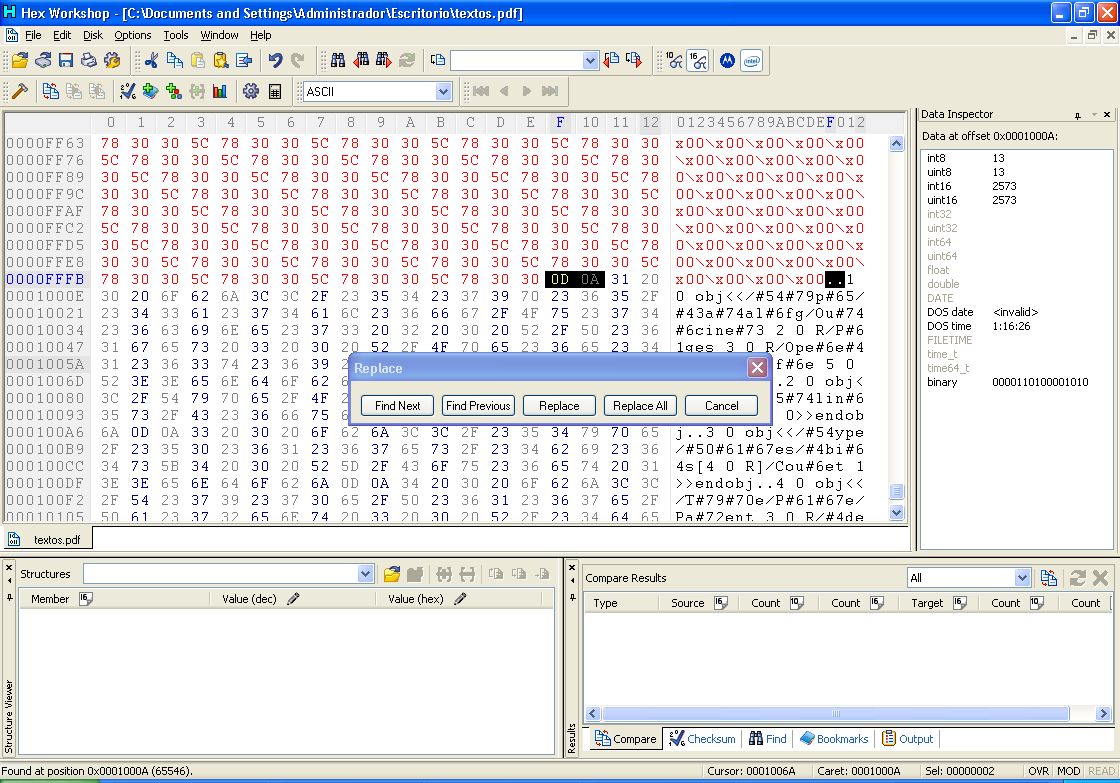Open the Tools menu
1120x783 pixels.
click(176, 35)
